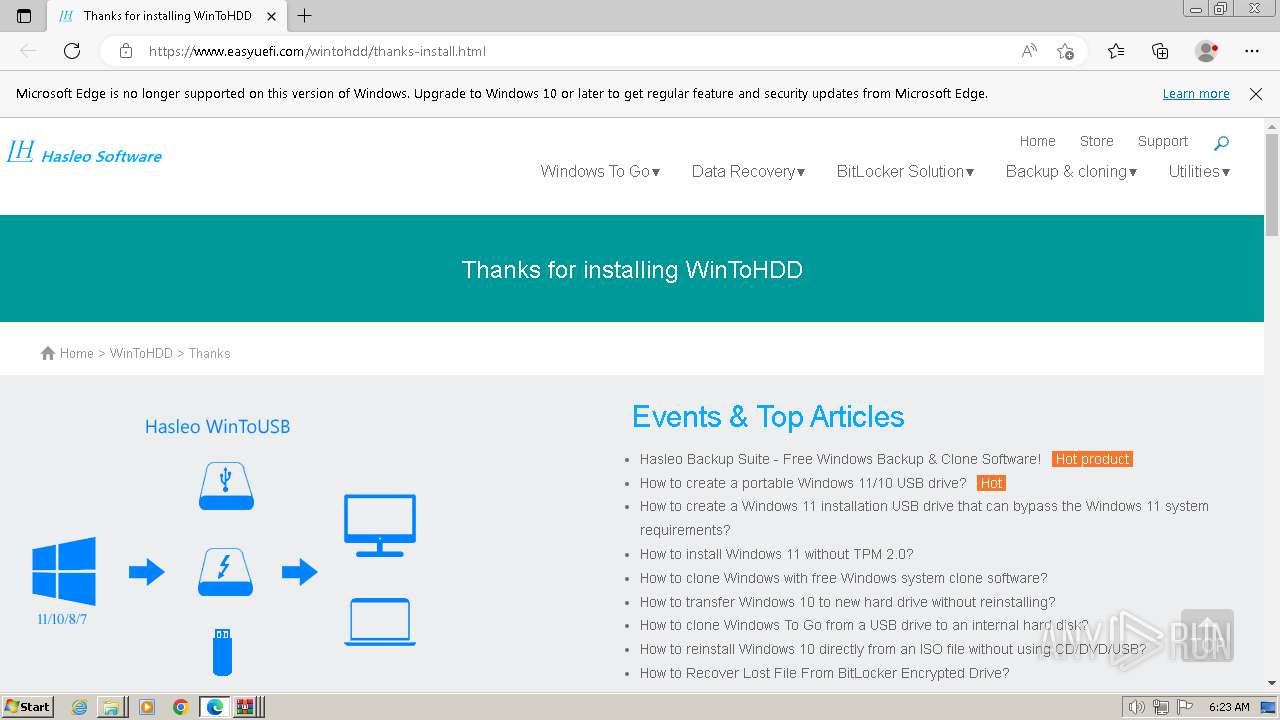
Task: Click the Home breadcrumb house icon
Action: (48, 353)
